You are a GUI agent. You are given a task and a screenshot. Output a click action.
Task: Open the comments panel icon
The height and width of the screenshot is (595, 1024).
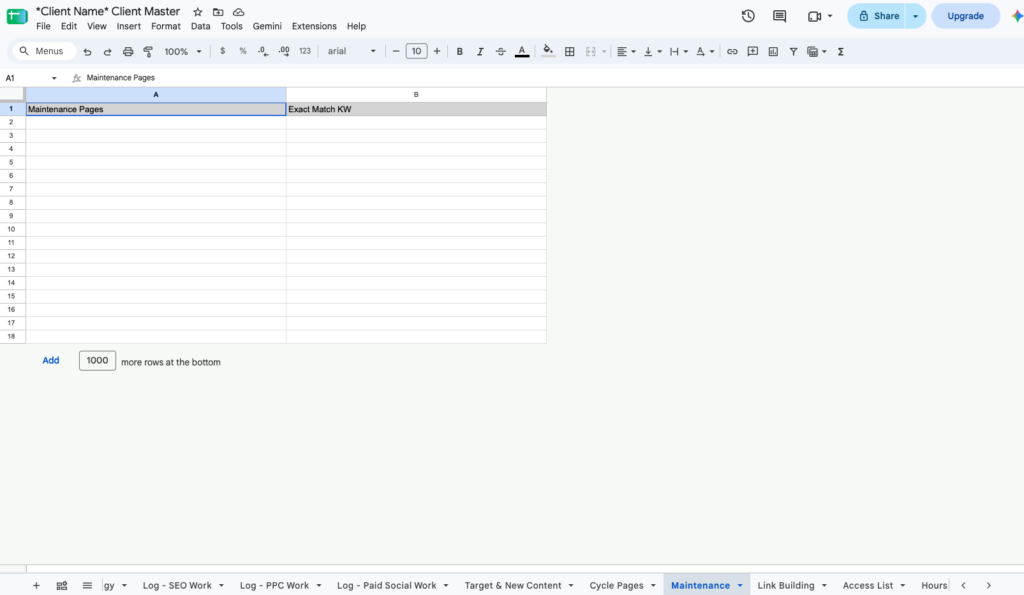pyautogui.click(x=780, y=16)
